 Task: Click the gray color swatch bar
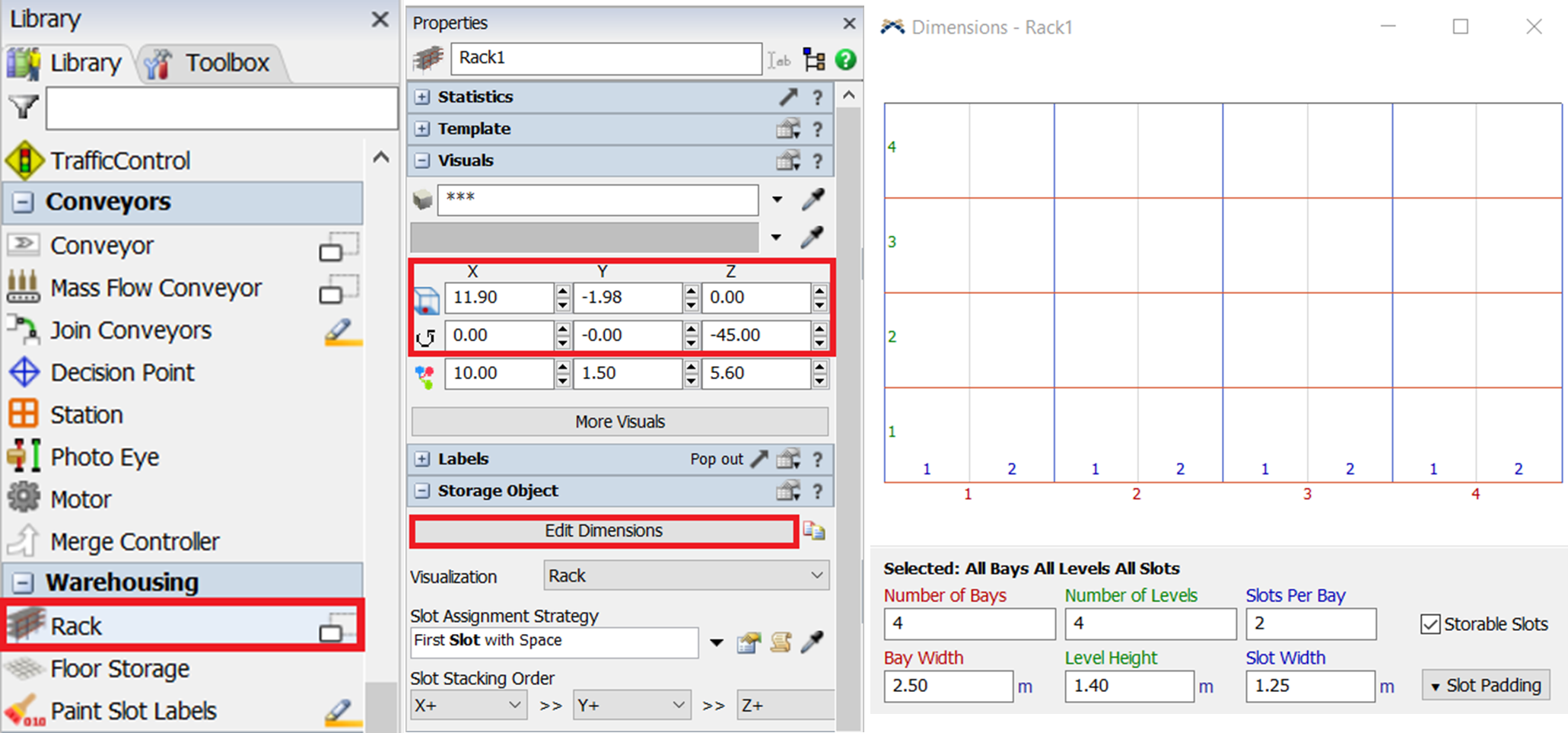point(584,237)
